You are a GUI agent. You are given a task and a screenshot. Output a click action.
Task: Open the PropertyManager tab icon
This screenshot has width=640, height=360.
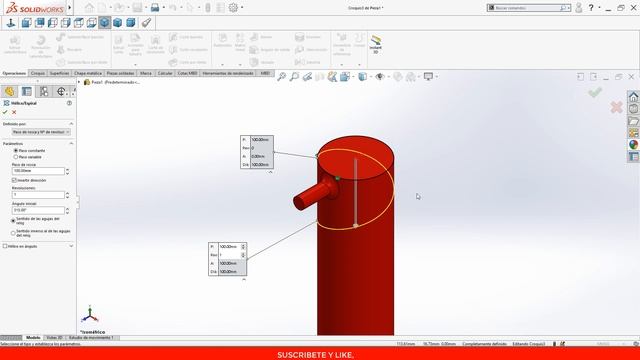point(27,91)
